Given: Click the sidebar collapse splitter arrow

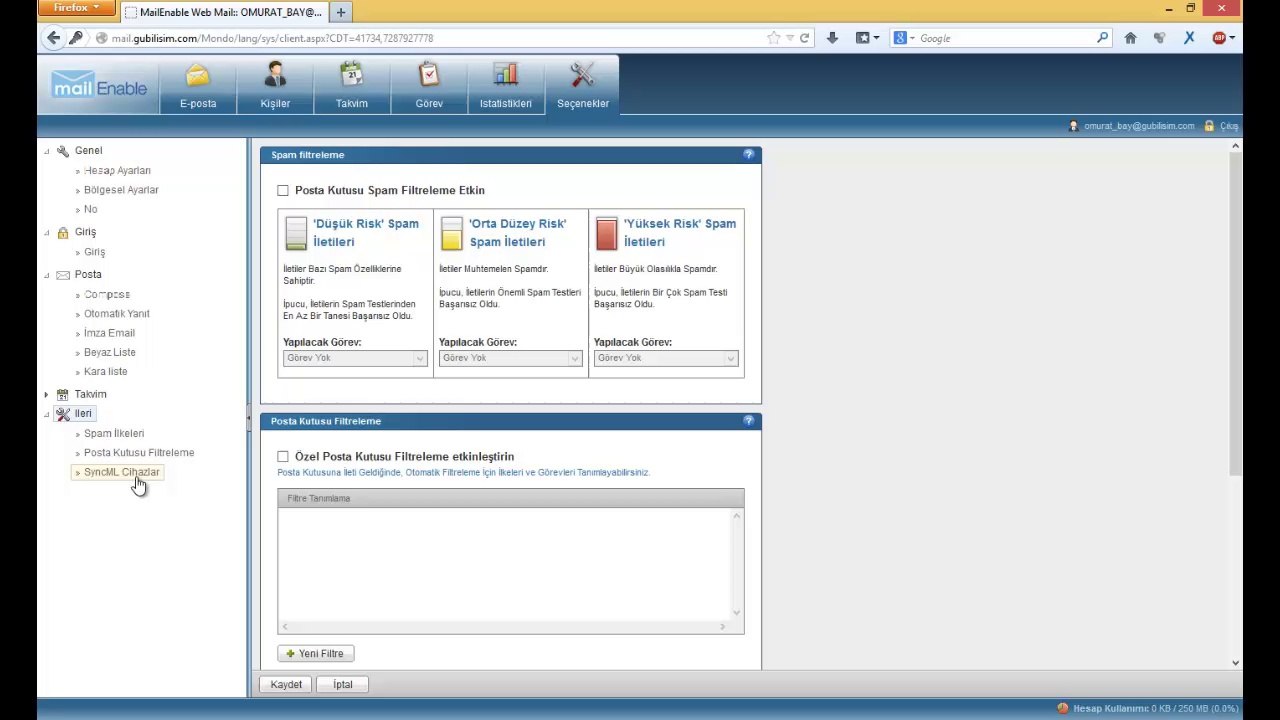Looking at the screenshot, I should click(248, 419).
